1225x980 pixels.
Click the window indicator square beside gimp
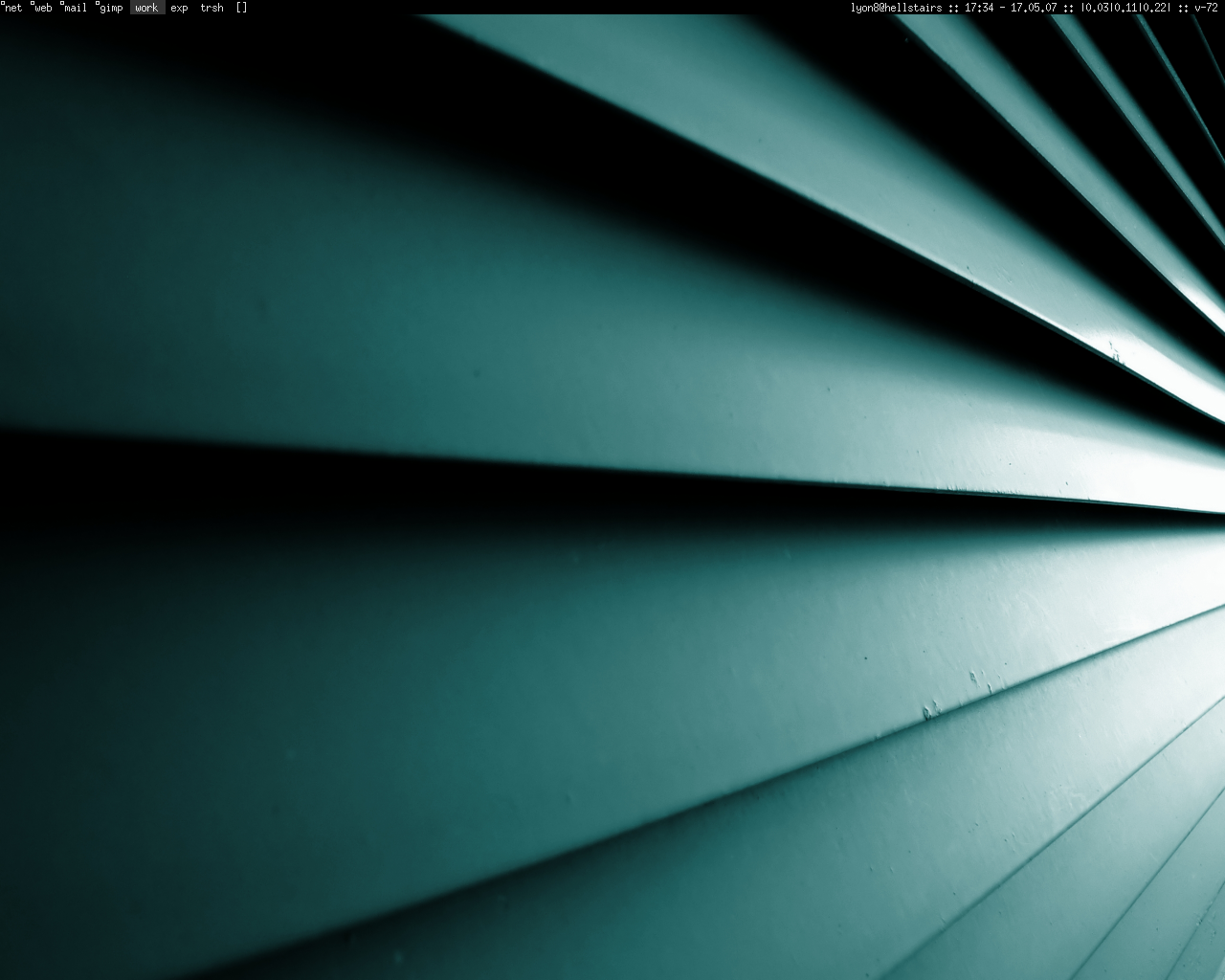pos(97,4)
